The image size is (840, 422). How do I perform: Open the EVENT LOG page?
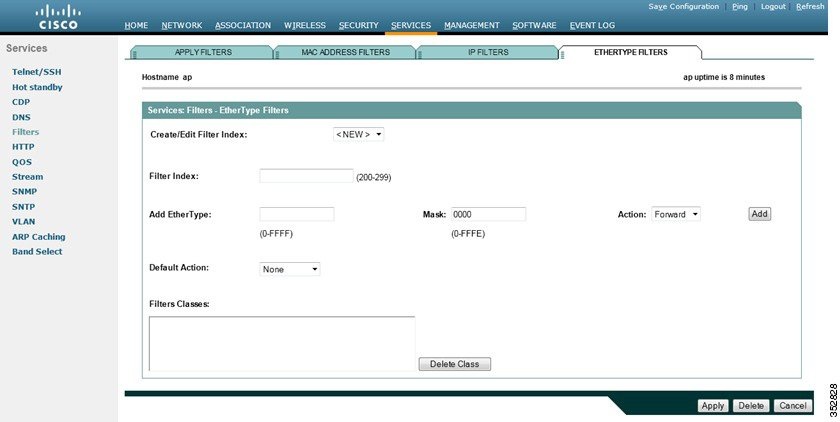coord(592,25)
